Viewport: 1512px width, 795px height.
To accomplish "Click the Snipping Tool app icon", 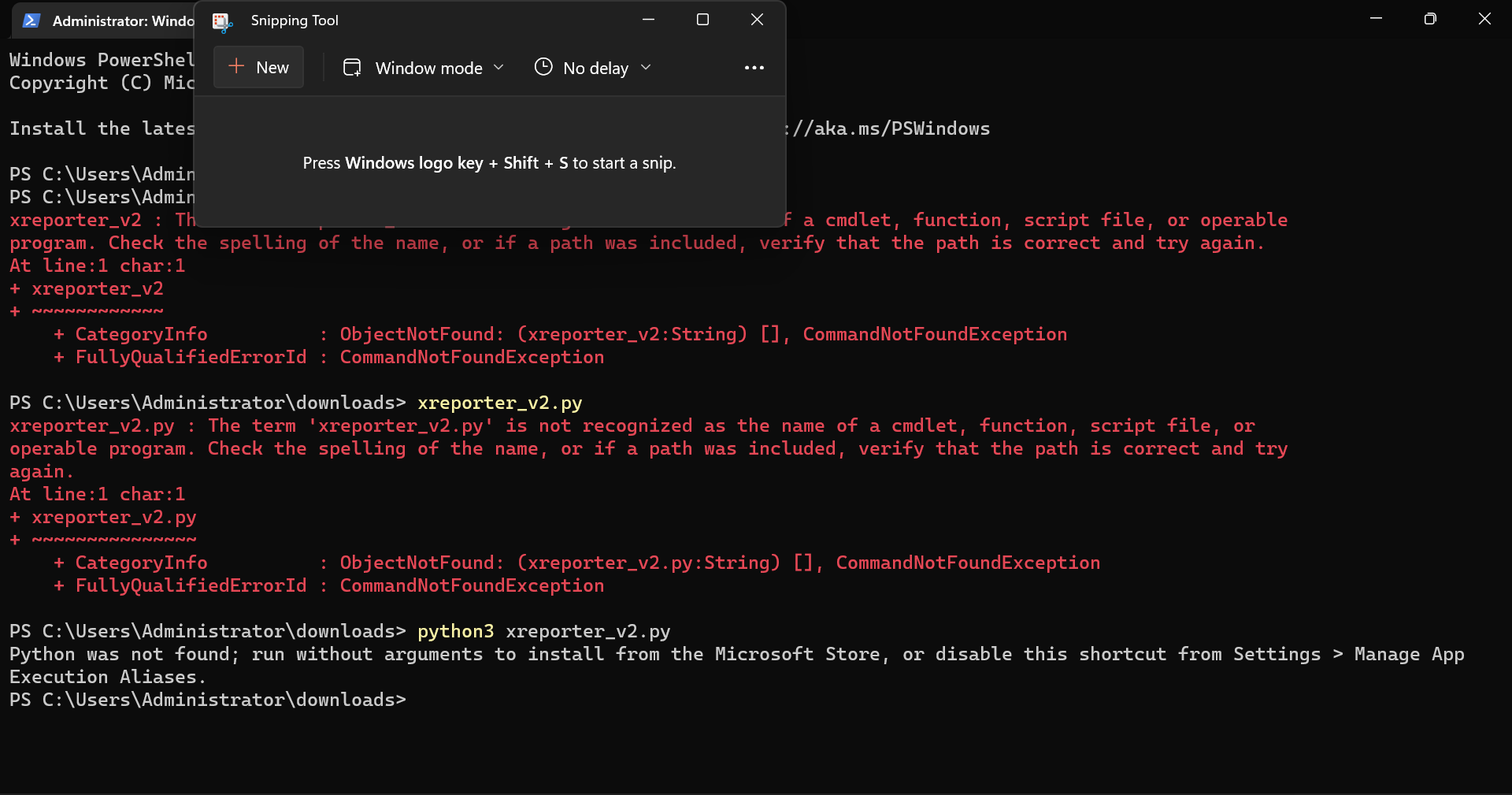I will coord(222,21).
